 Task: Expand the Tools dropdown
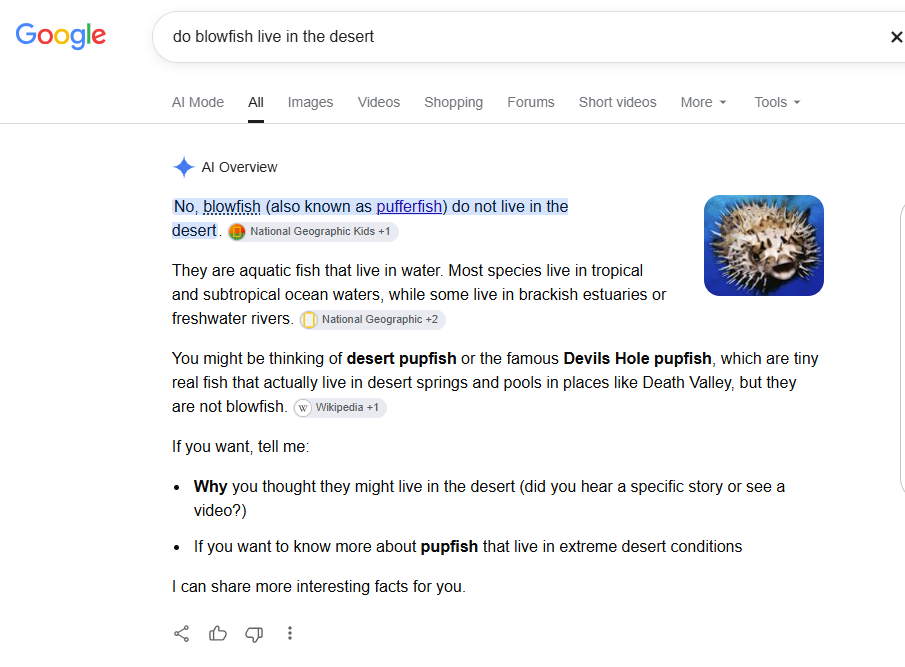[777, 102]
